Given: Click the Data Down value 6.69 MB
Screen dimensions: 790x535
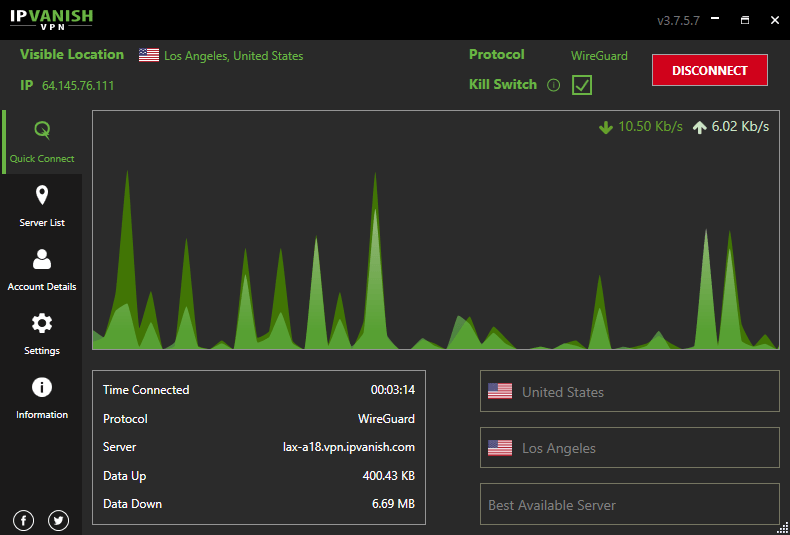Looking at the screenshot, I should point(392,504).
